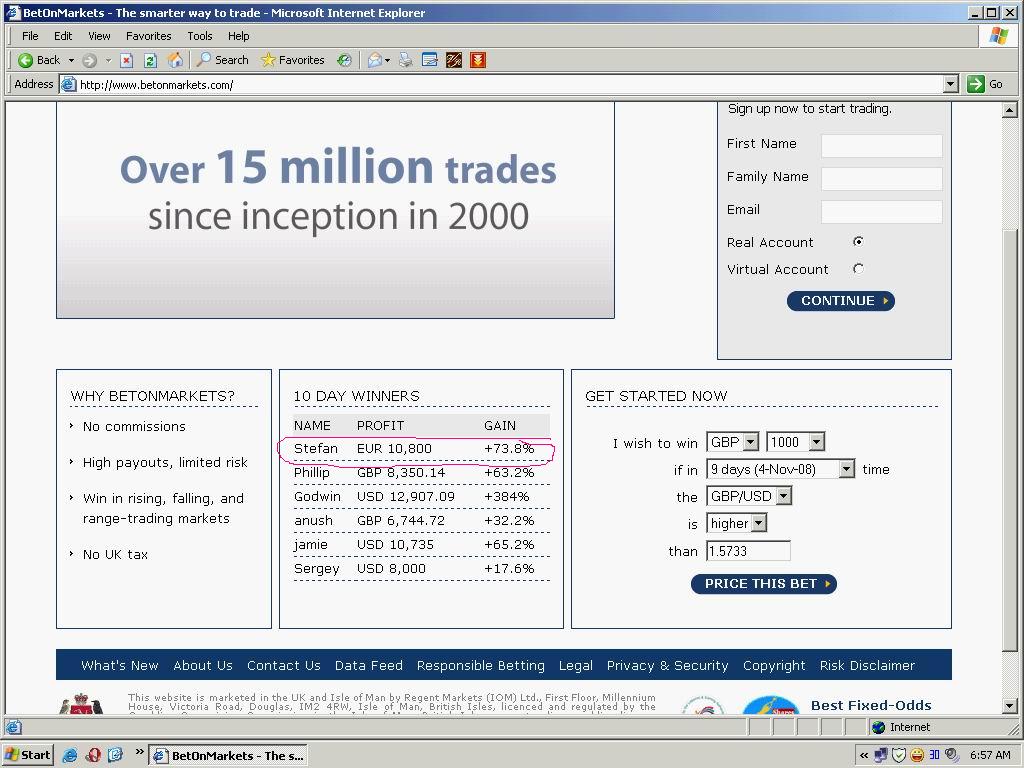The image size is (1024, 768).
Task: Open the About Us footer link
Action: (202, 665)
